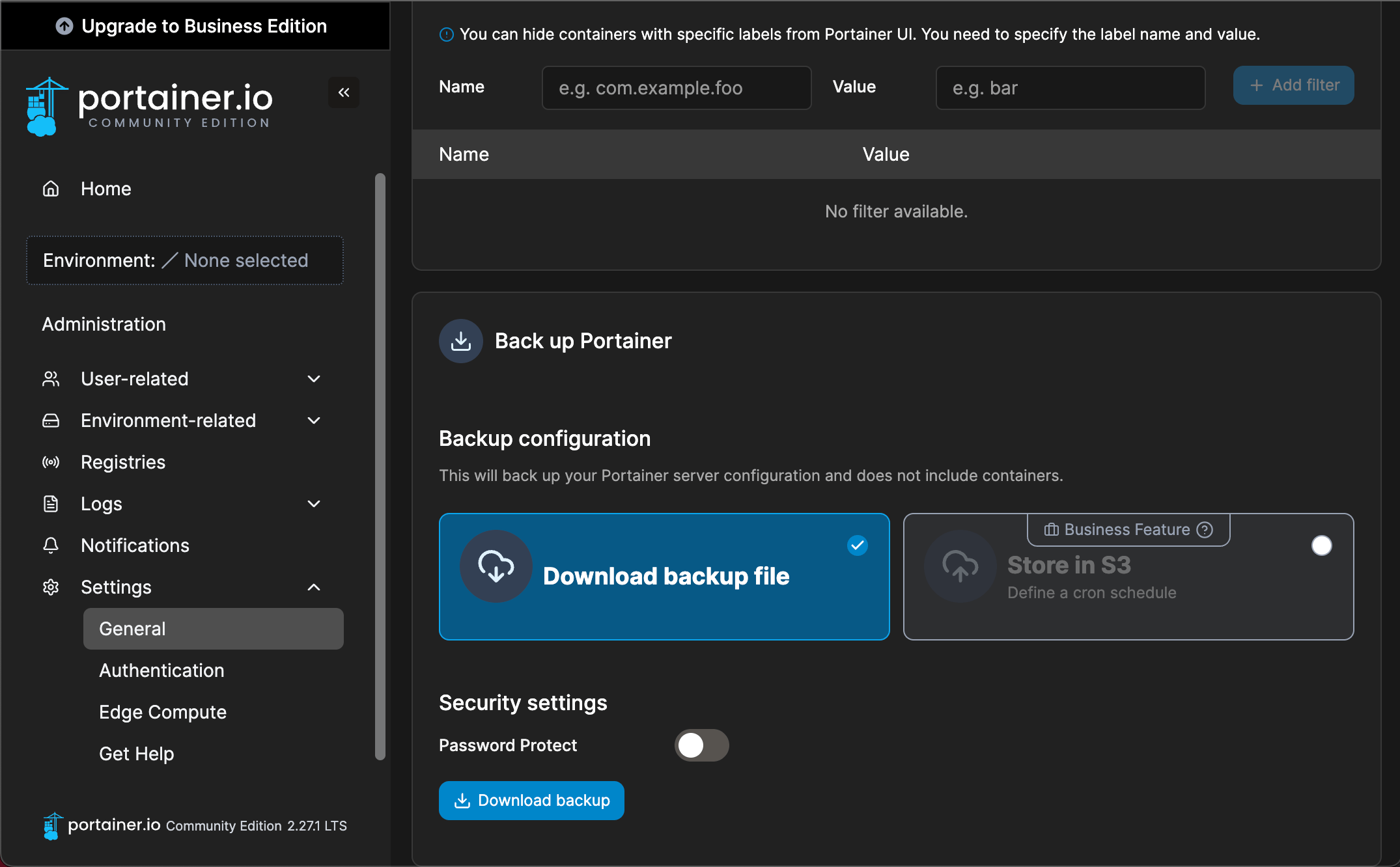Click the sidebar vertical scrollbar
The image size is (1400, 867).
[380, 465]
